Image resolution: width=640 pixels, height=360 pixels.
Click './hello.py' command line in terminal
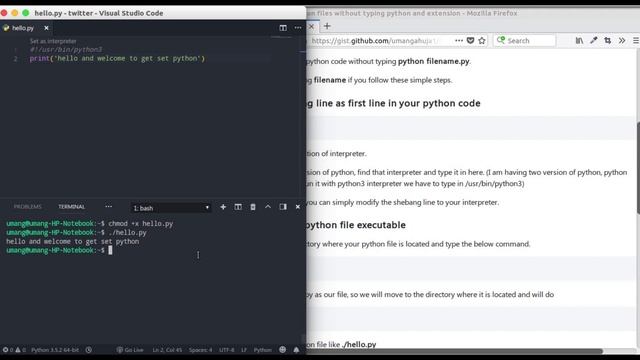tap(127, 233)
